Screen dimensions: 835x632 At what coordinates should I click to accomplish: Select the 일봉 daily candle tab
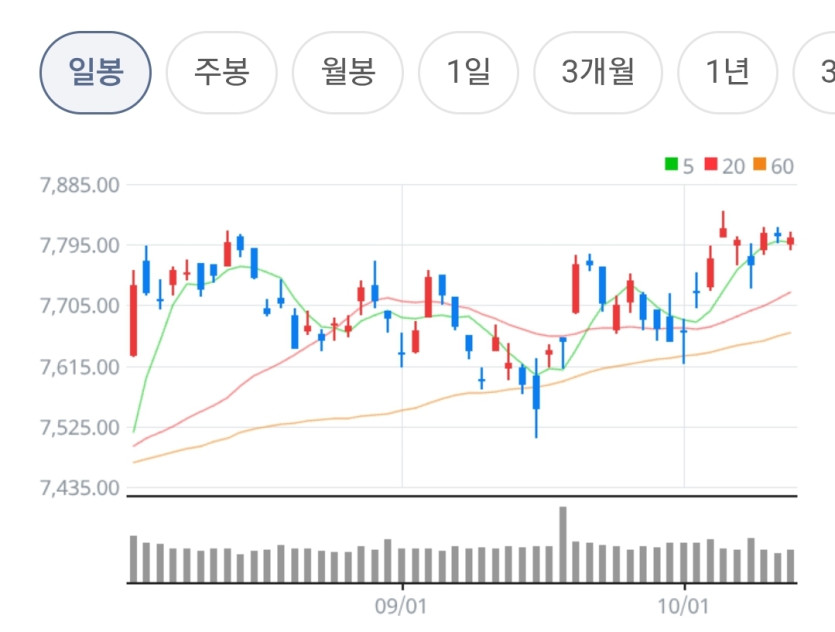point(95,72)
